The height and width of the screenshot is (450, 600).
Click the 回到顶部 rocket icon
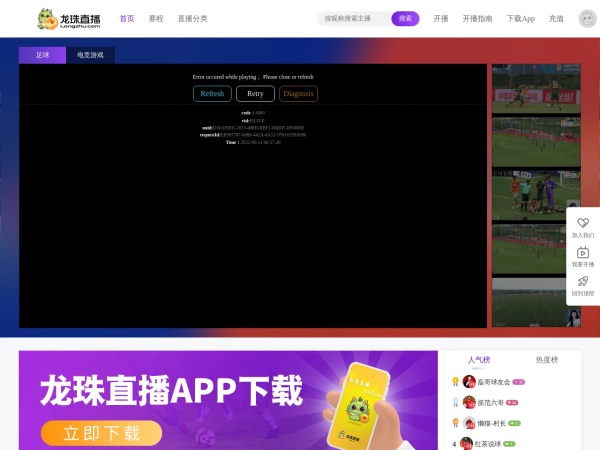582,282
